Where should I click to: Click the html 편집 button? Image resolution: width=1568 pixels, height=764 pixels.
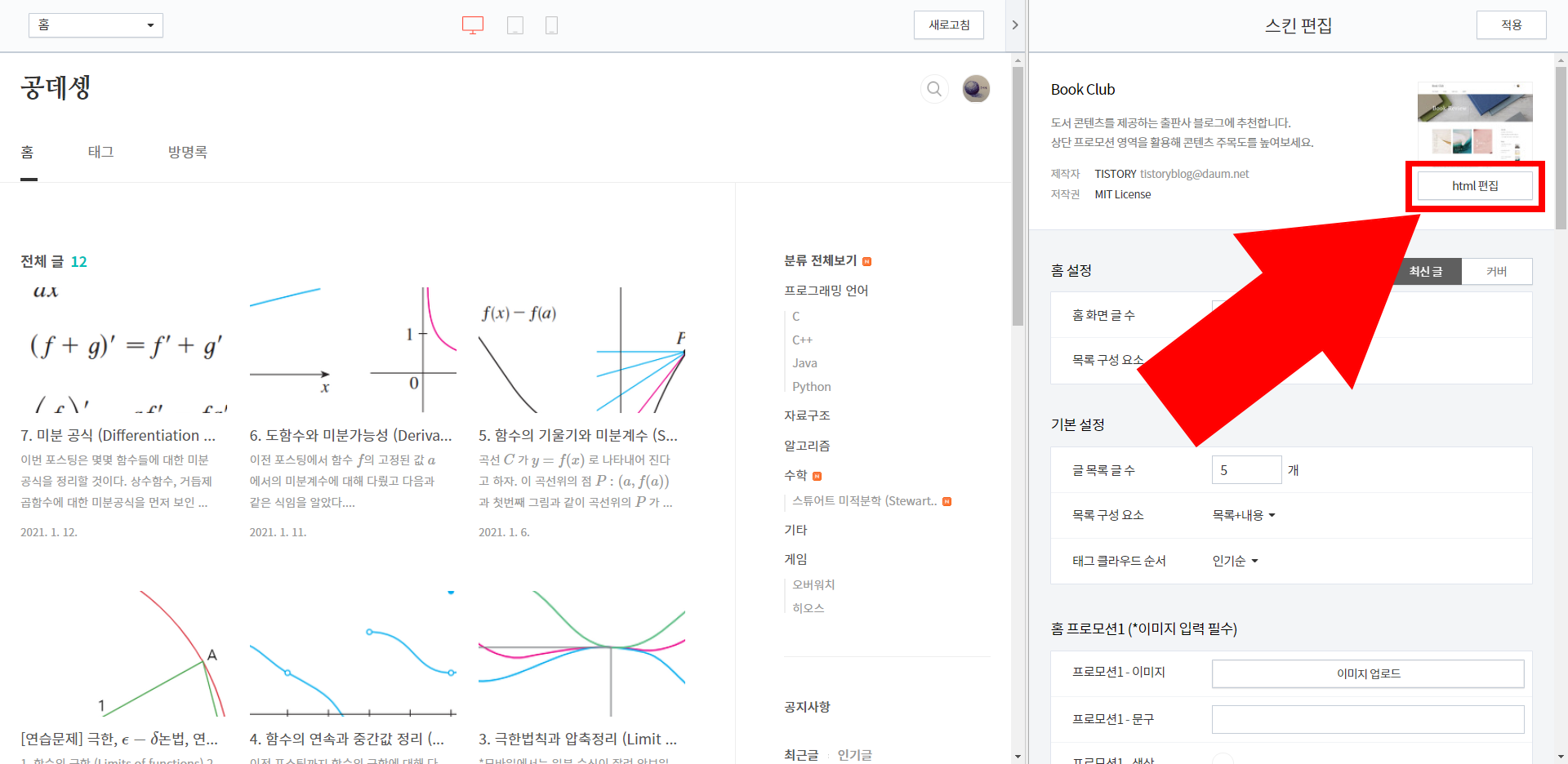click(x=1475, y=186)
